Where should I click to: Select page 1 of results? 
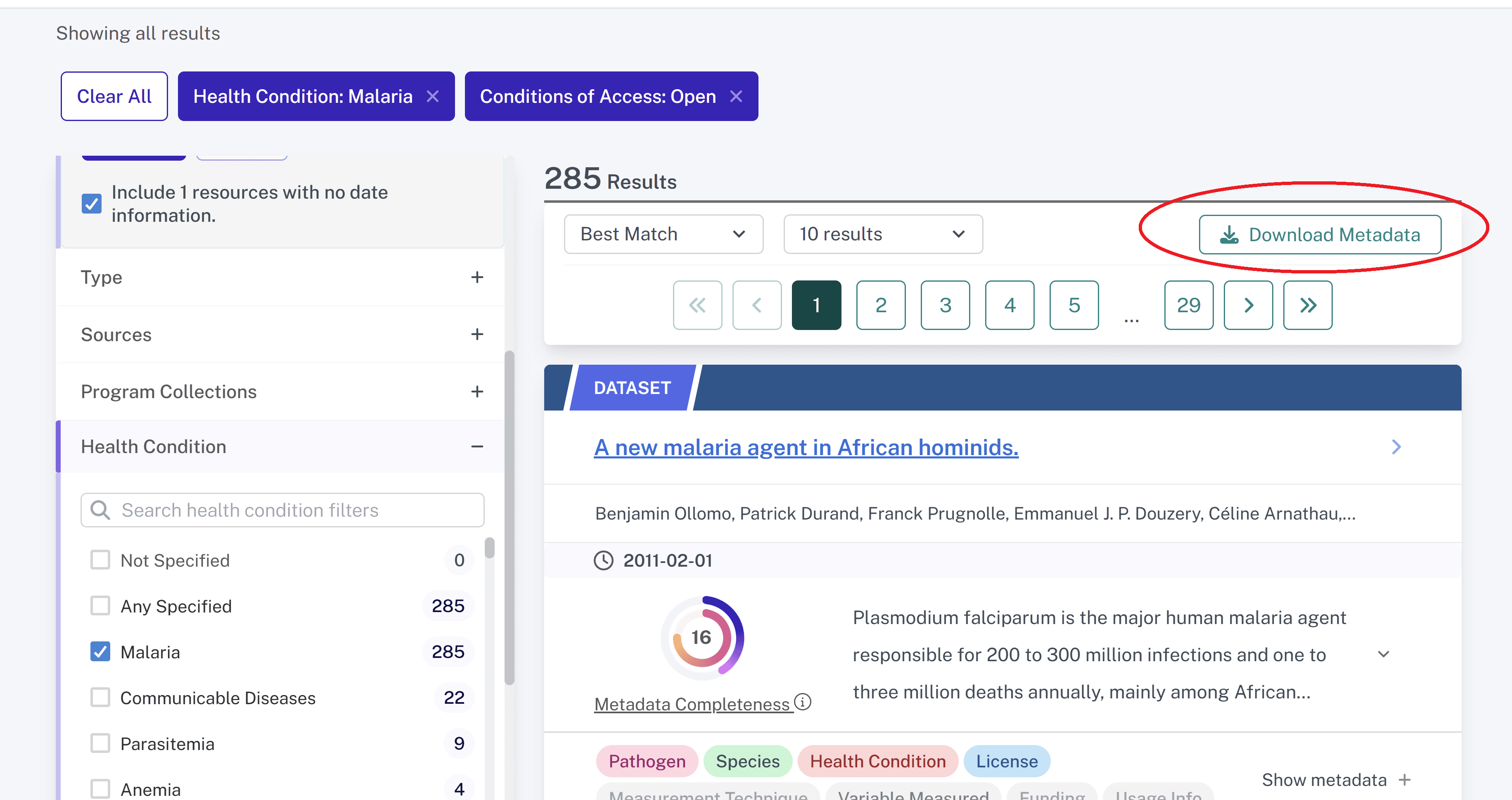pyautogui.click(x=816, y=305)
